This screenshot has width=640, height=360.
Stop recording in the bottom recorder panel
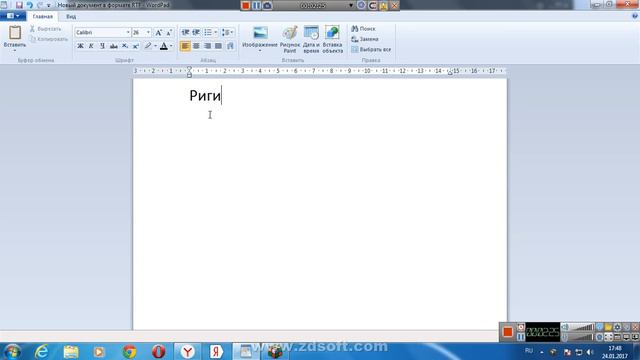pyautogui.click(x=508, y=332)
